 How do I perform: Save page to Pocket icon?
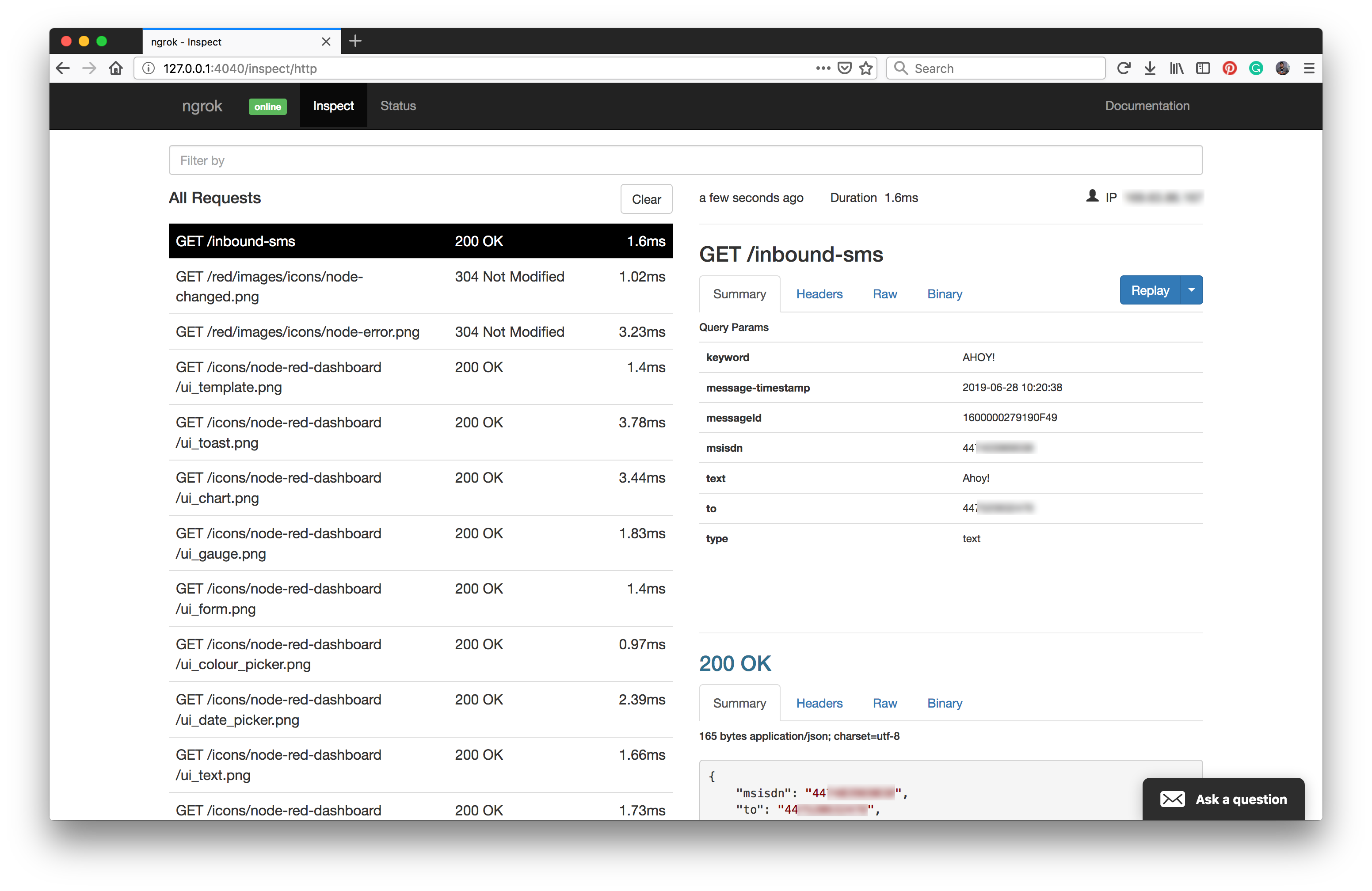pos(845,69)
